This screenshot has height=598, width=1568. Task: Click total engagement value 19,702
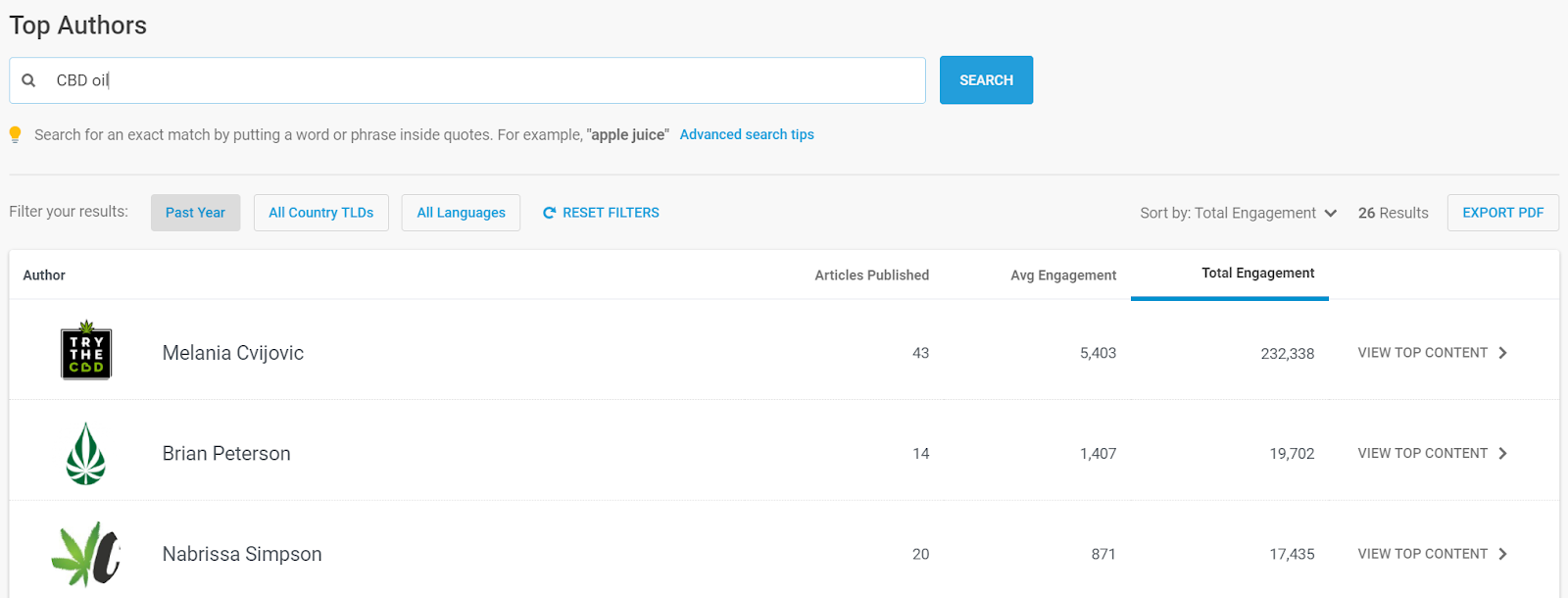coord(1292,454)
